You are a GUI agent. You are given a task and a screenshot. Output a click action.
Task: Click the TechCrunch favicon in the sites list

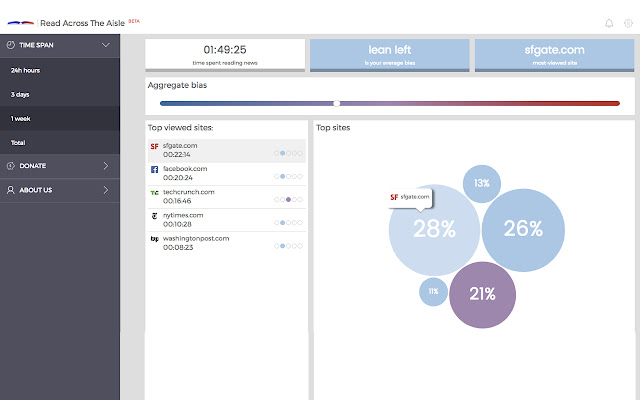pos(154,193)
